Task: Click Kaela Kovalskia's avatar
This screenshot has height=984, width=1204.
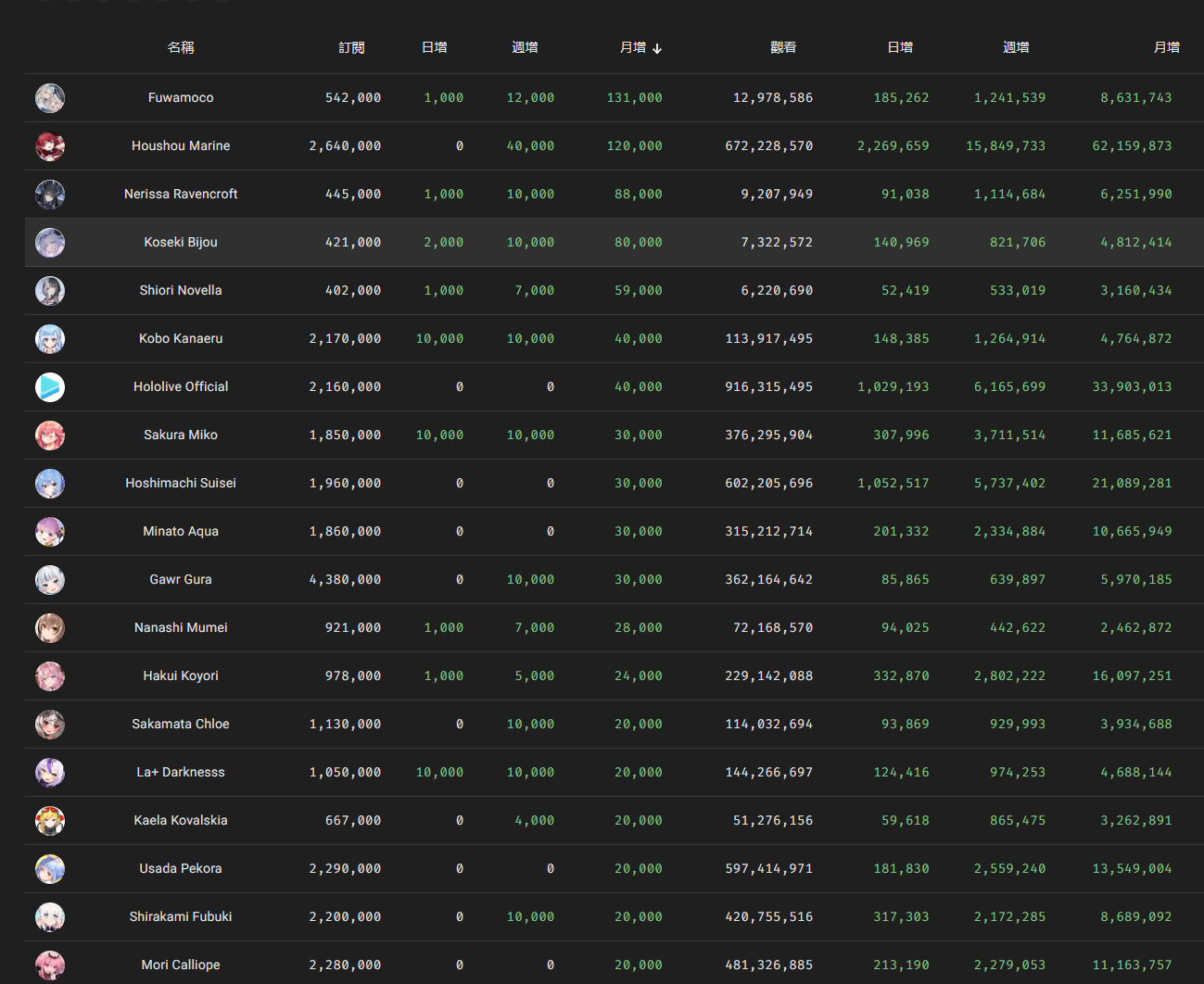Action: tap(50, 821)
